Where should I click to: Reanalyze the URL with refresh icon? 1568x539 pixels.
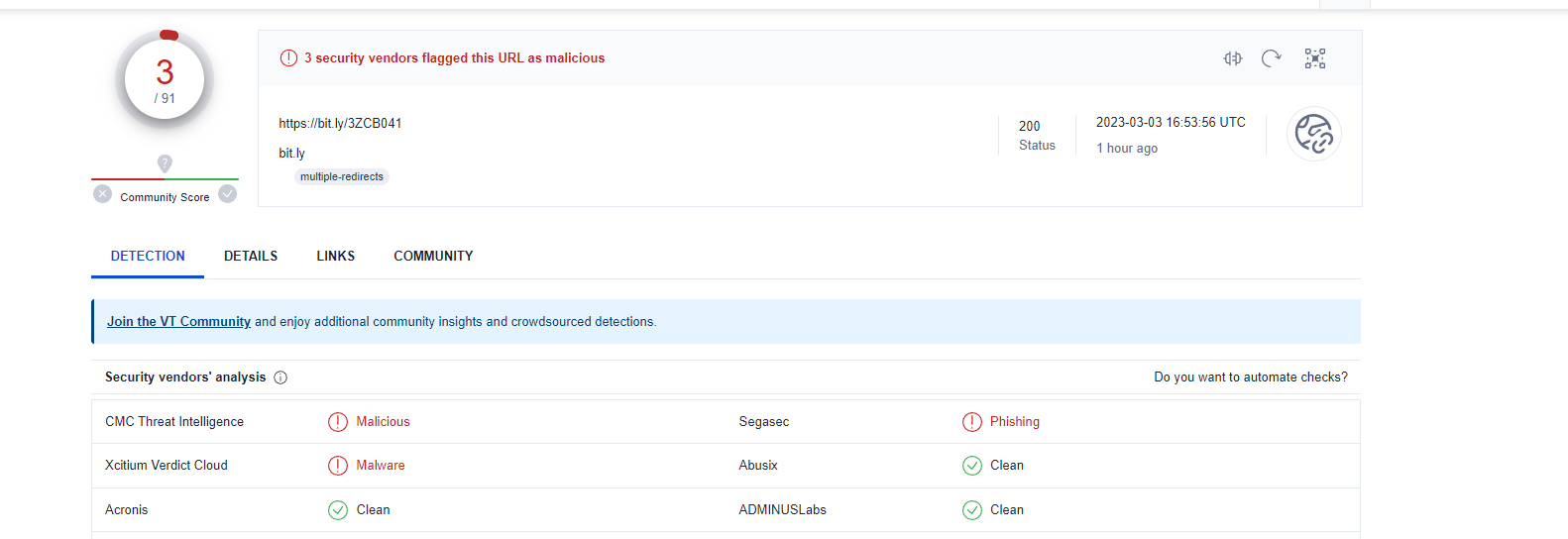click(1272, 58)
